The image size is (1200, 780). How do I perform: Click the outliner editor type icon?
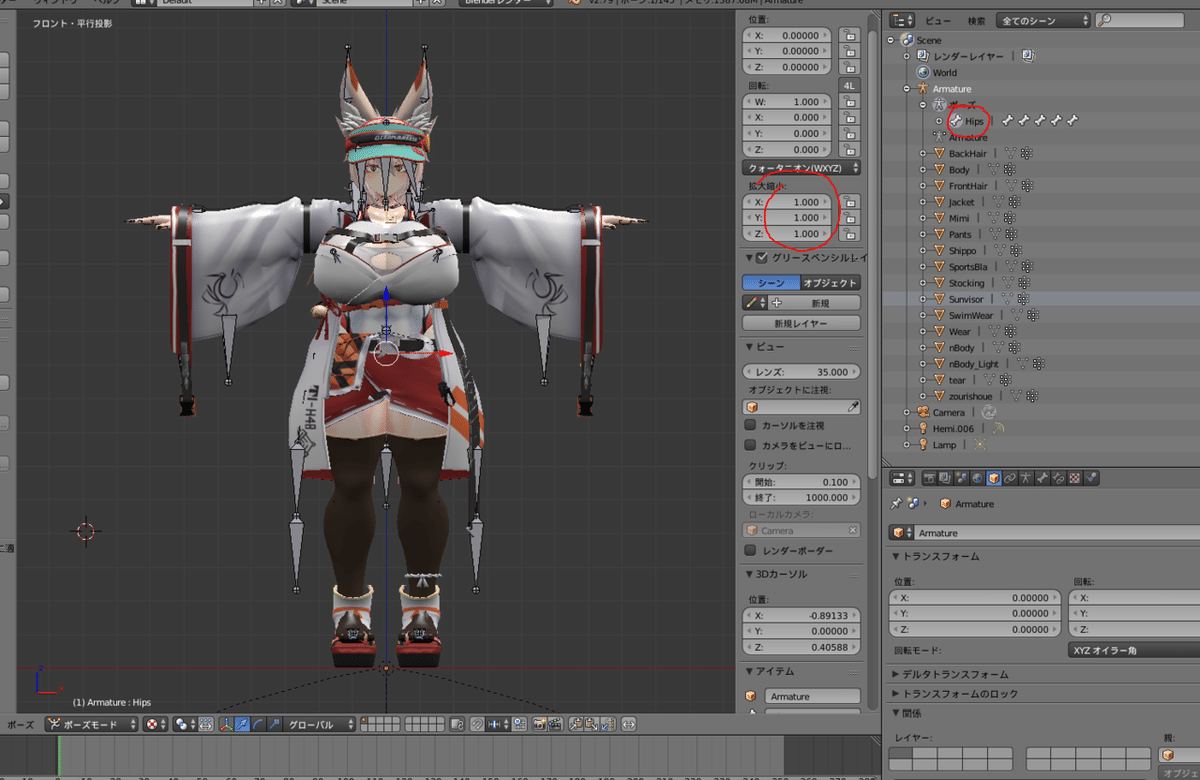point(903,20)
